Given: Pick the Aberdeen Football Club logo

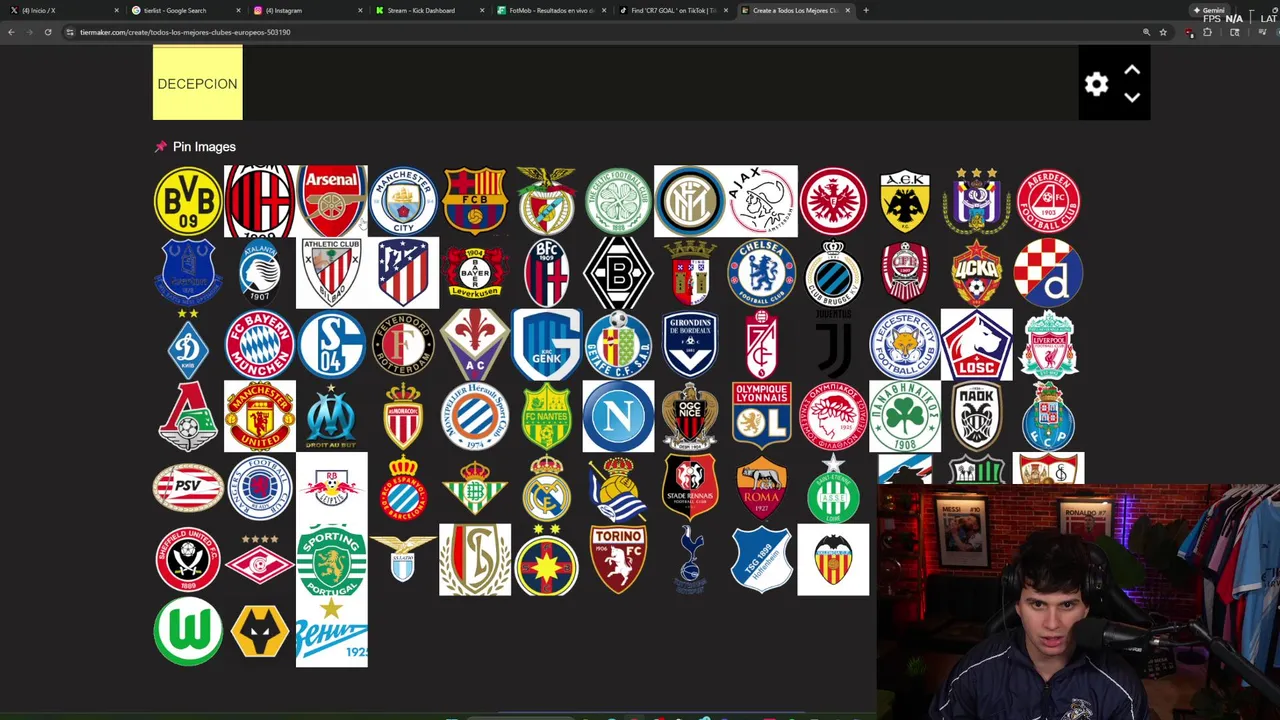Looking at the screenshot, I should point(1048,201).
